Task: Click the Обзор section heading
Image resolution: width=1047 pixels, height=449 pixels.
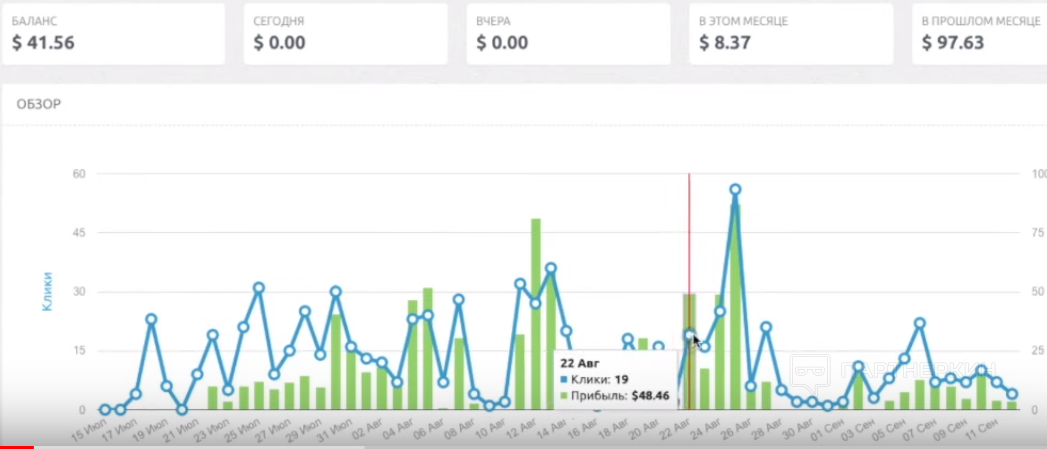Action: (x=34, y=104)
